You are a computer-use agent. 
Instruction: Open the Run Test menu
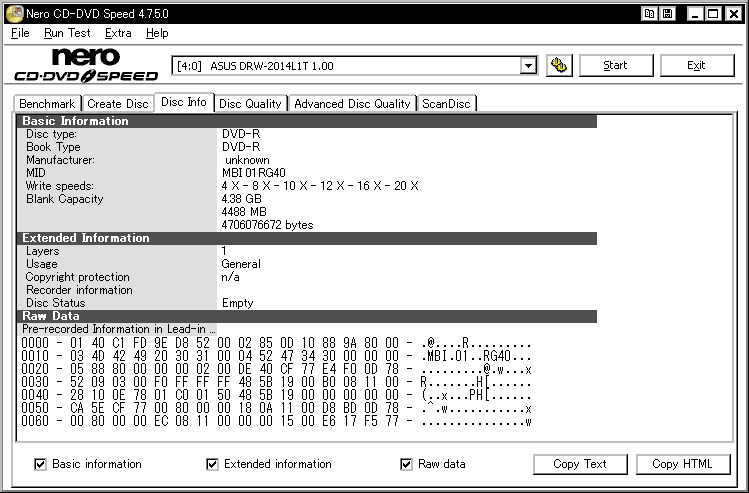click(x=67, y=33)
